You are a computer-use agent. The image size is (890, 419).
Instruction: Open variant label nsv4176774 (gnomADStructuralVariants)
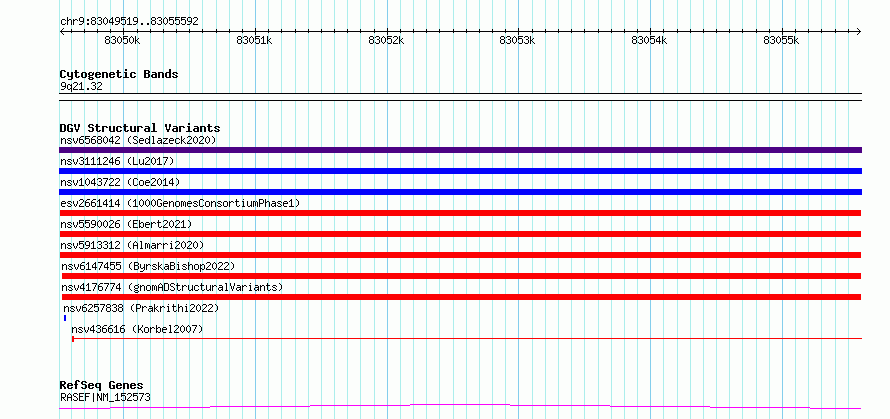(x=172, y=287)
